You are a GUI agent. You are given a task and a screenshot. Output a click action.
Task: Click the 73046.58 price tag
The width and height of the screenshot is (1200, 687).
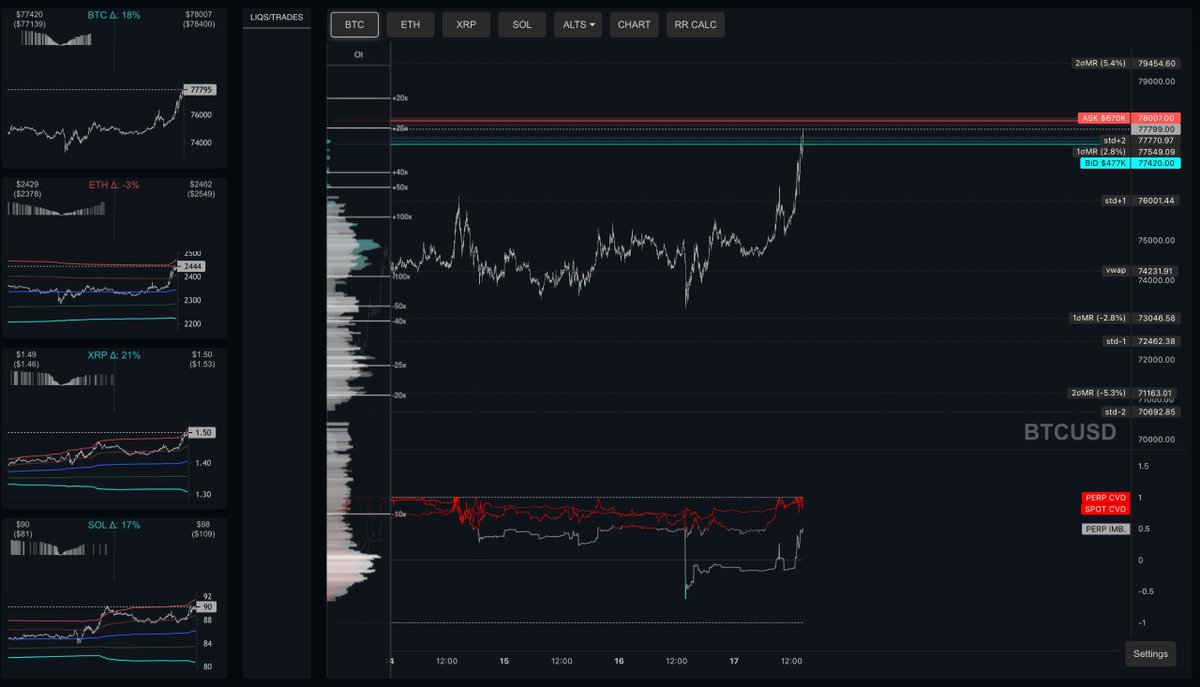[x=1157, y=318]
